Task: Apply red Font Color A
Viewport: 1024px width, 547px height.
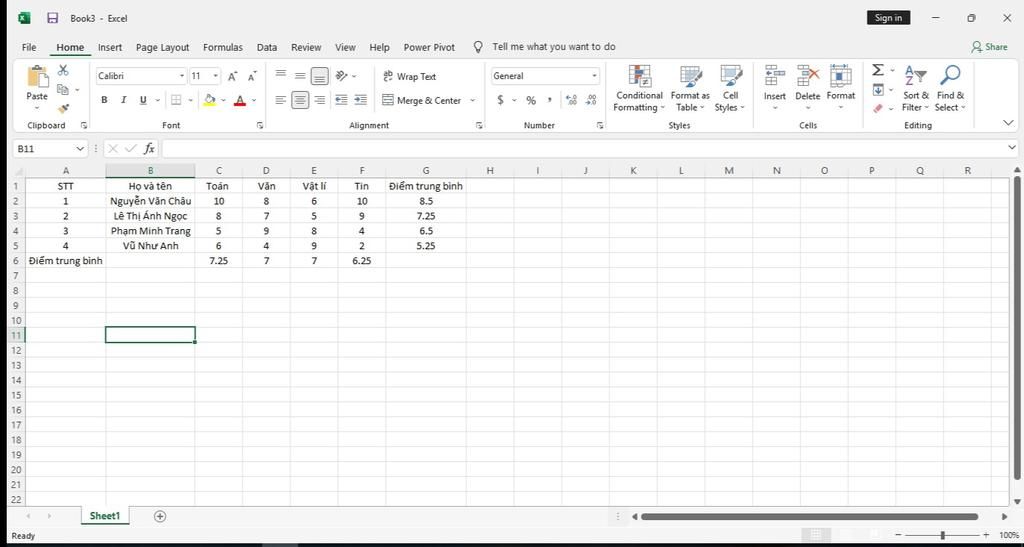Action: [240, 100]
